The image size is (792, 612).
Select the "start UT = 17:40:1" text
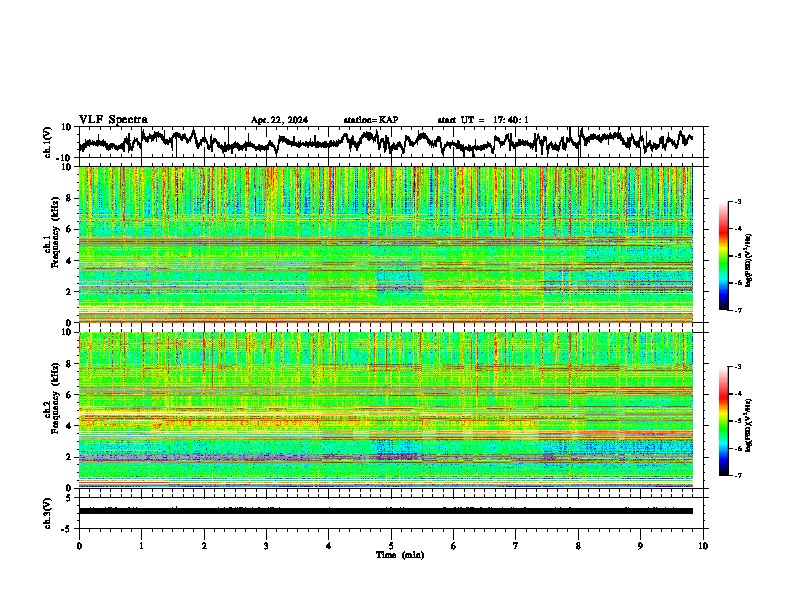[483, 120]
